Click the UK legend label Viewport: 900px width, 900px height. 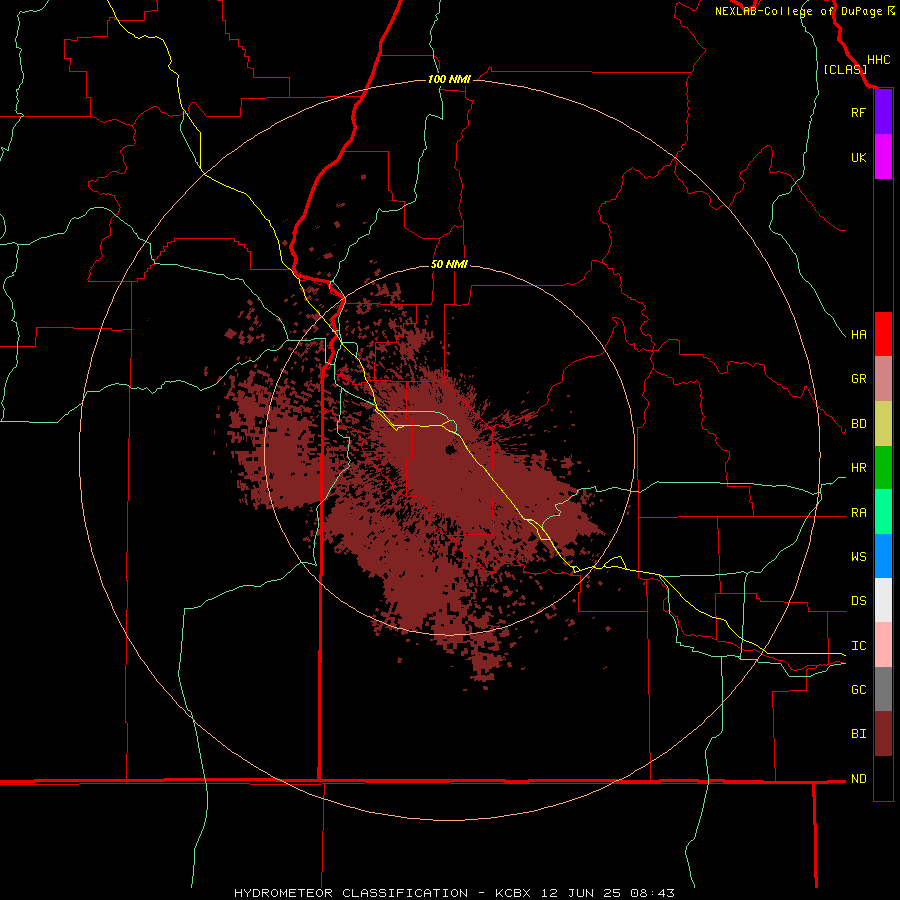[x=858, y=157]
